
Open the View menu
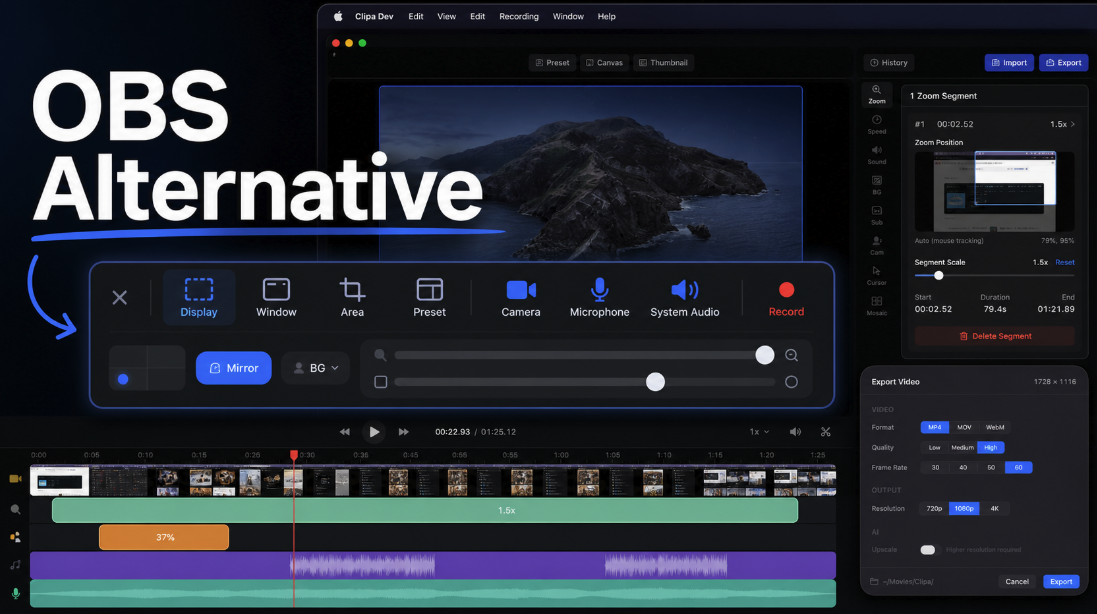[x=446, y=16]
